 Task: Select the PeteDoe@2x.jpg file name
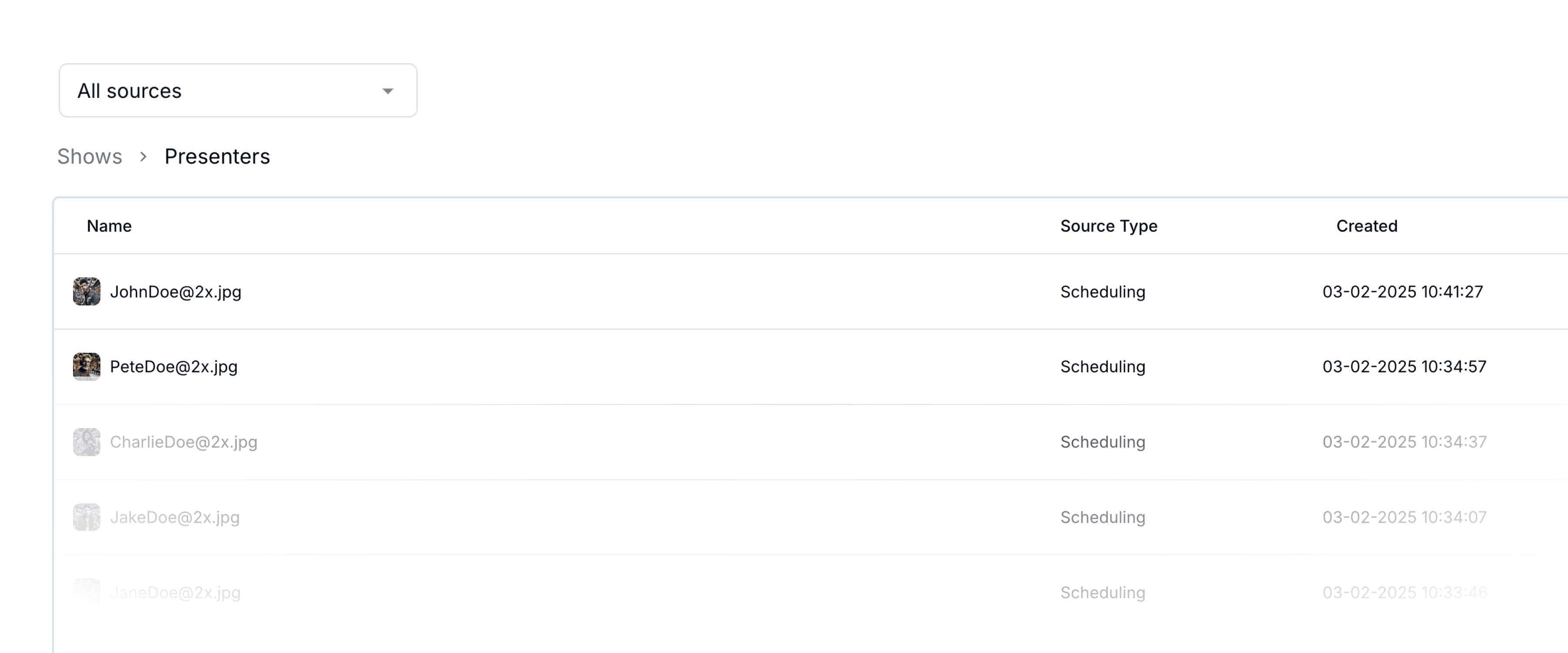point(174,367)
